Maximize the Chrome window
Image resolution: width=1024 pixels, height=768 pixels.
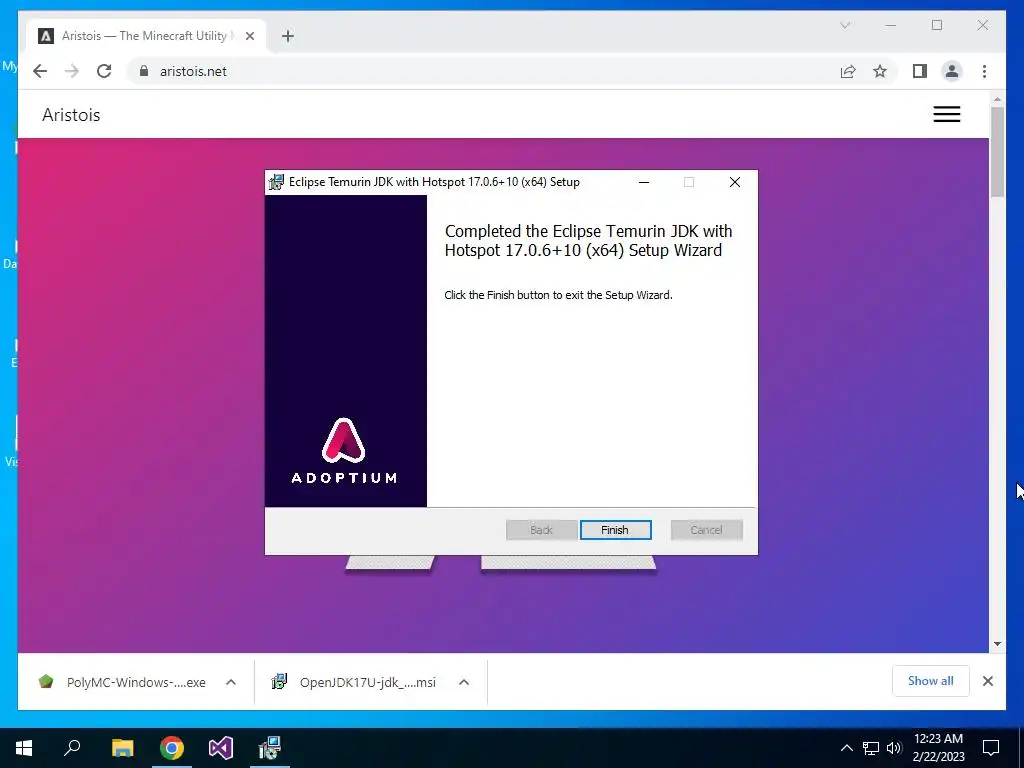937,25
